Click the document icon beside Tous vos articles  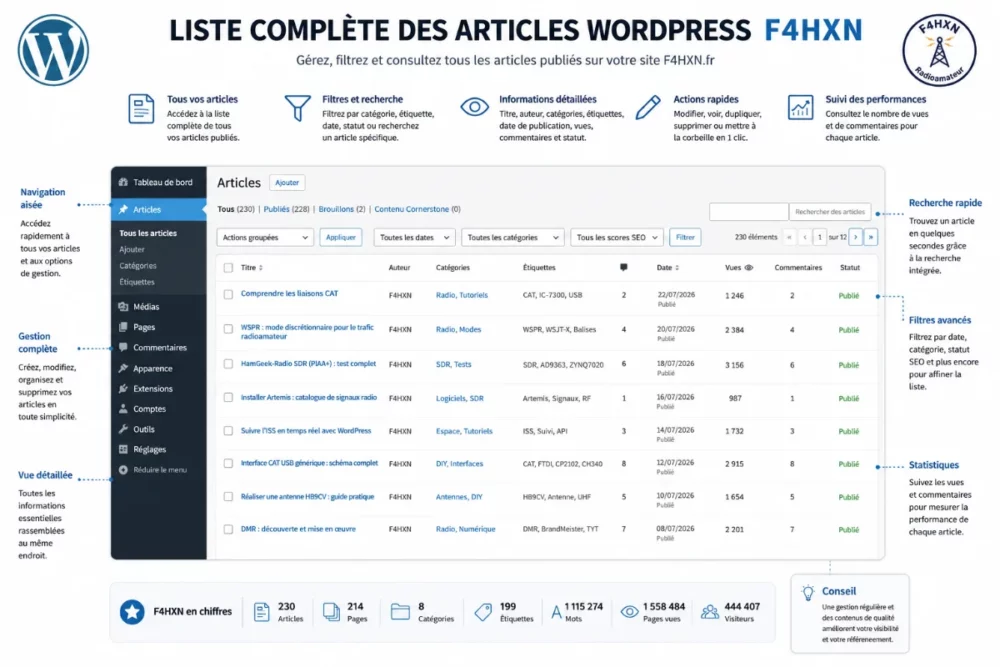pos(141,108)
